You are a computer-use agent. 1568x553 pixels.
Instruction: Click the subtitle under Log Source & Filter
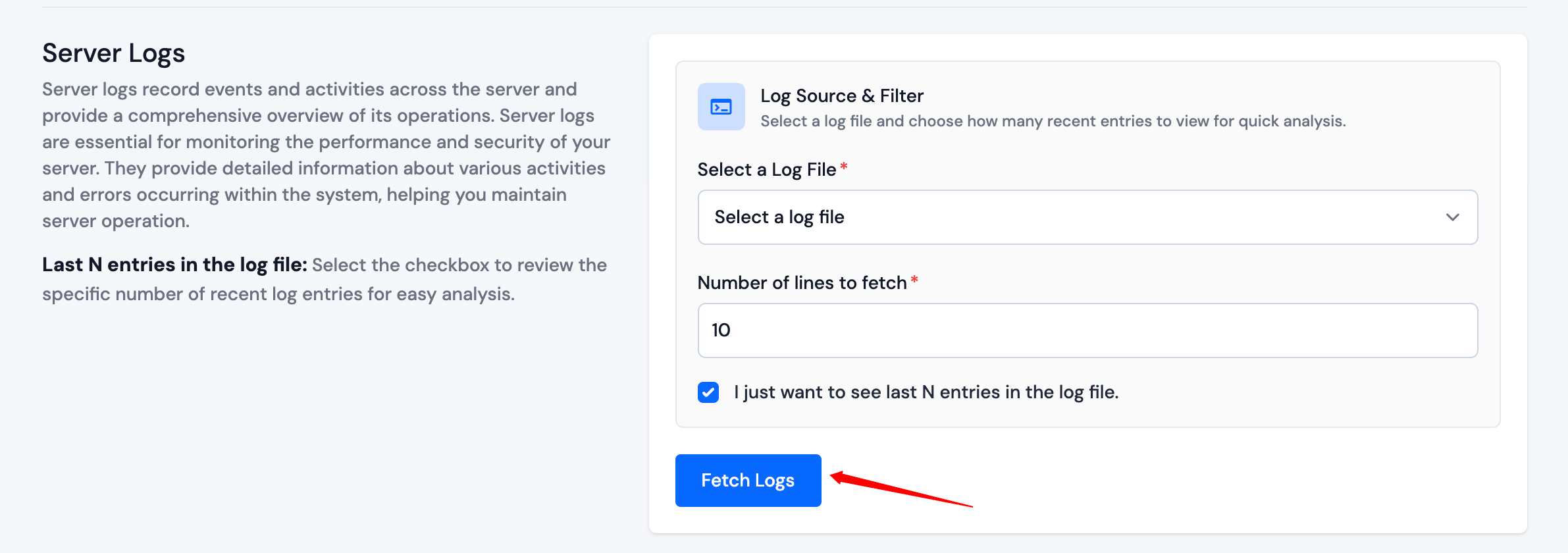click(x=1053, y=121)
